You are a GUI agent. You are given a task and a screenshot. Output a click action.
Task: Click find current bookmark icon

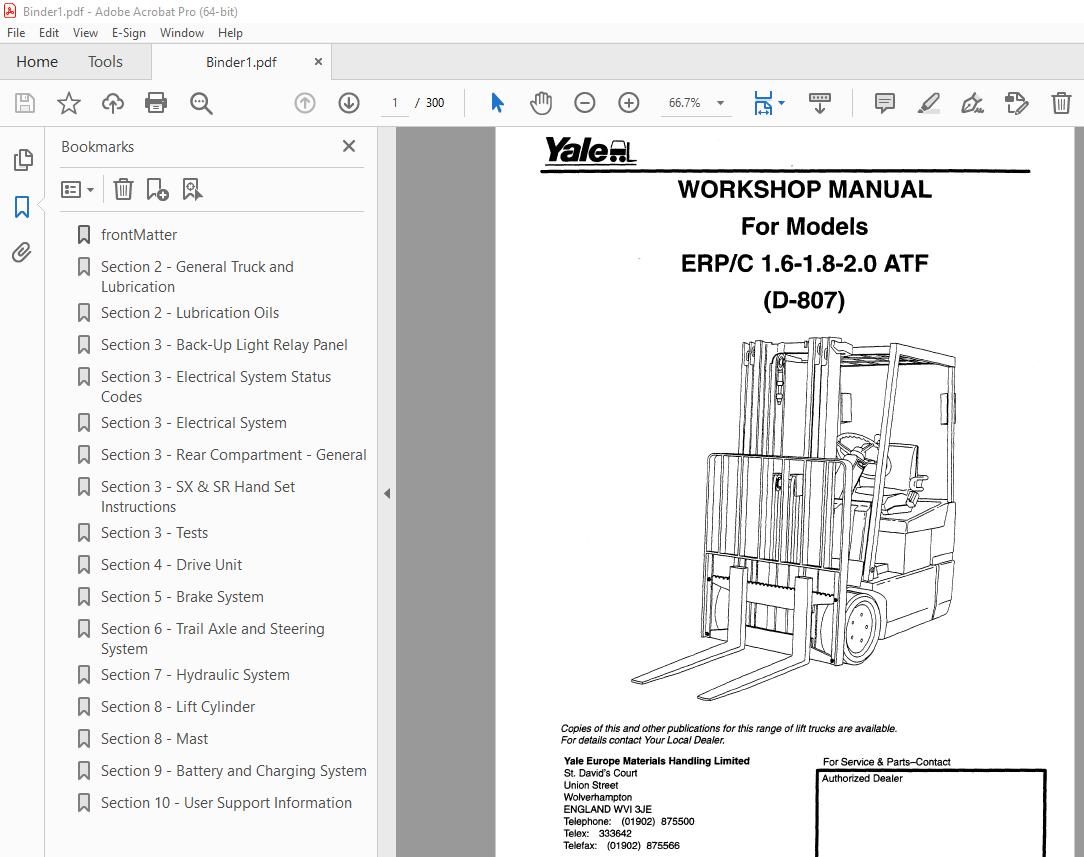pos(191,189)
